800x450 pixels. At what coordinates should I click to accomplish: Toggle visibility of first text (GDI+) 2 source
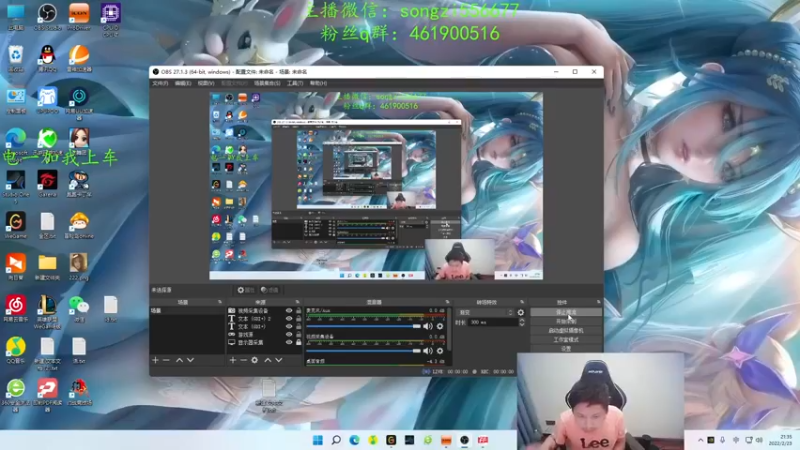point(289,318)
